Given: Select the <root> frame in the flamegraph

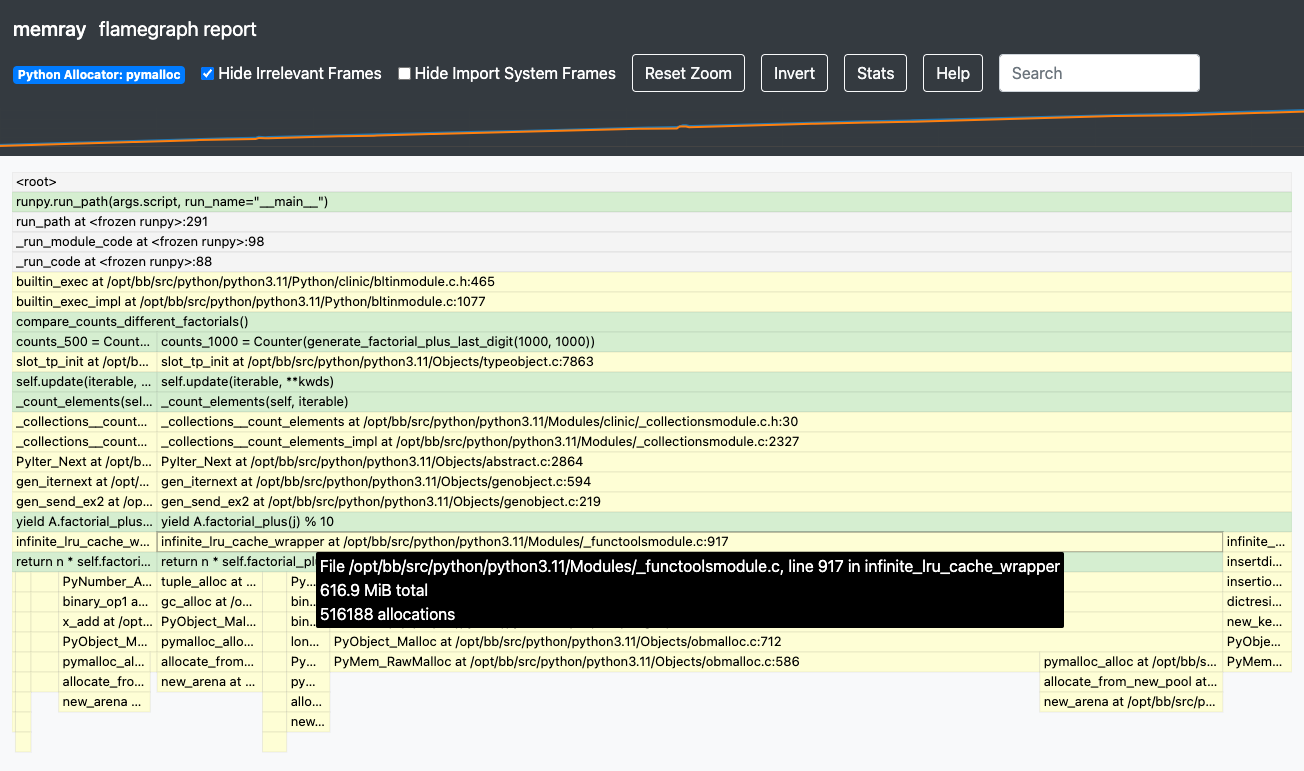Looking at the screenshot, I should 651,182.
